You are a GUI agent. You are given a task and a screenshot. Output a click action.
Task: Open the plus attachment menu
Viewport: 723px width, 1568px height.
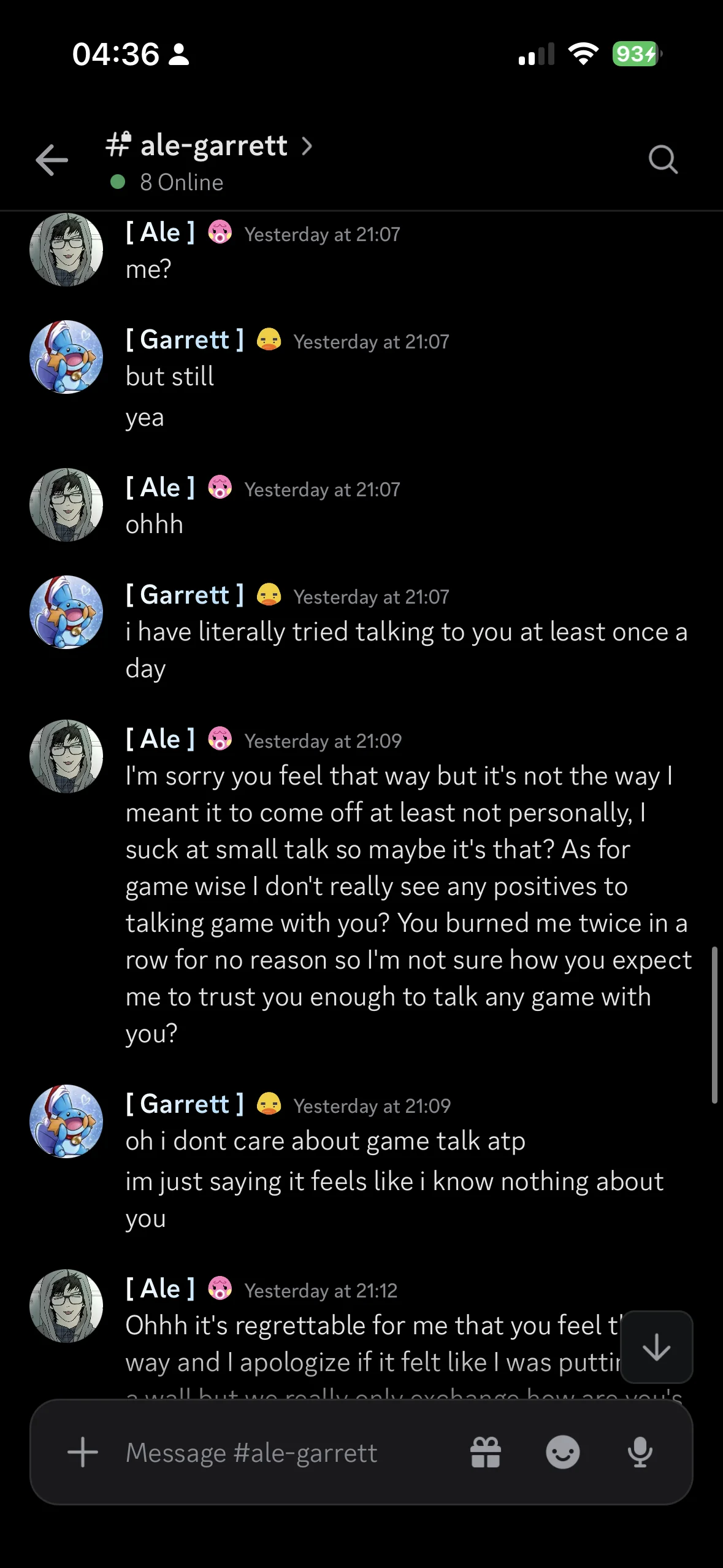click(83, 1452)
